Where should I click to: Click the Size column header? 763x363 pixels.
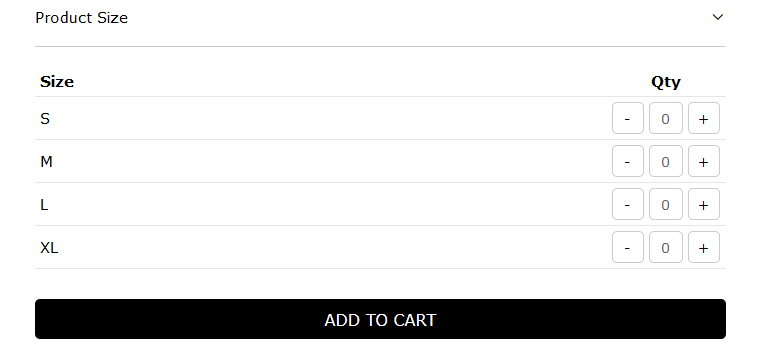pos(57,82)
